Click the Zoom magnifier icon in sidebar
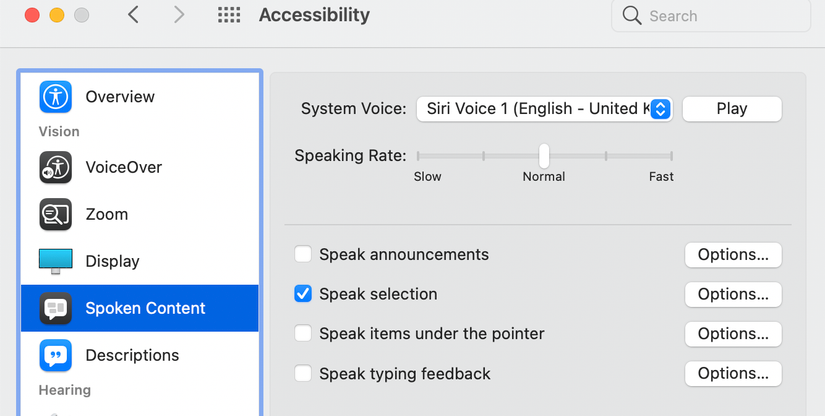Image resolution: width=825 pixels, height=416 pixels. point(55,214)
